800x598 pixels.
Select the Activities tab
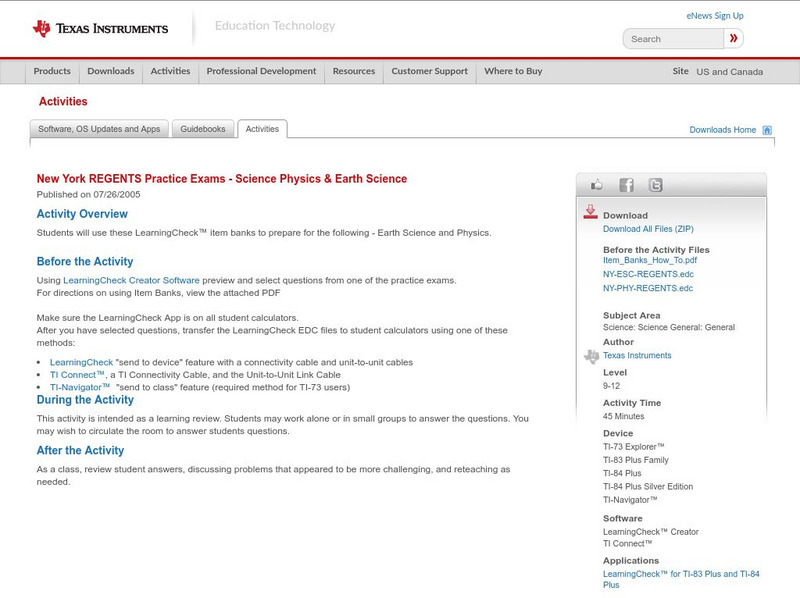264,128
